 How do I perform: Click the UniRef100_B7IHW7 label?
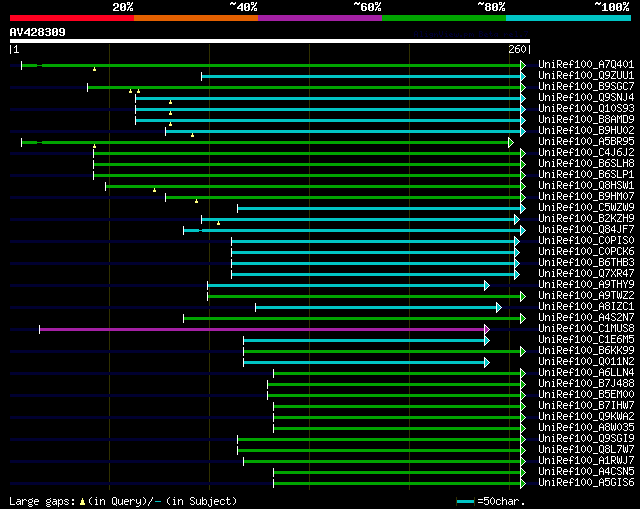(x=586, y=406)
